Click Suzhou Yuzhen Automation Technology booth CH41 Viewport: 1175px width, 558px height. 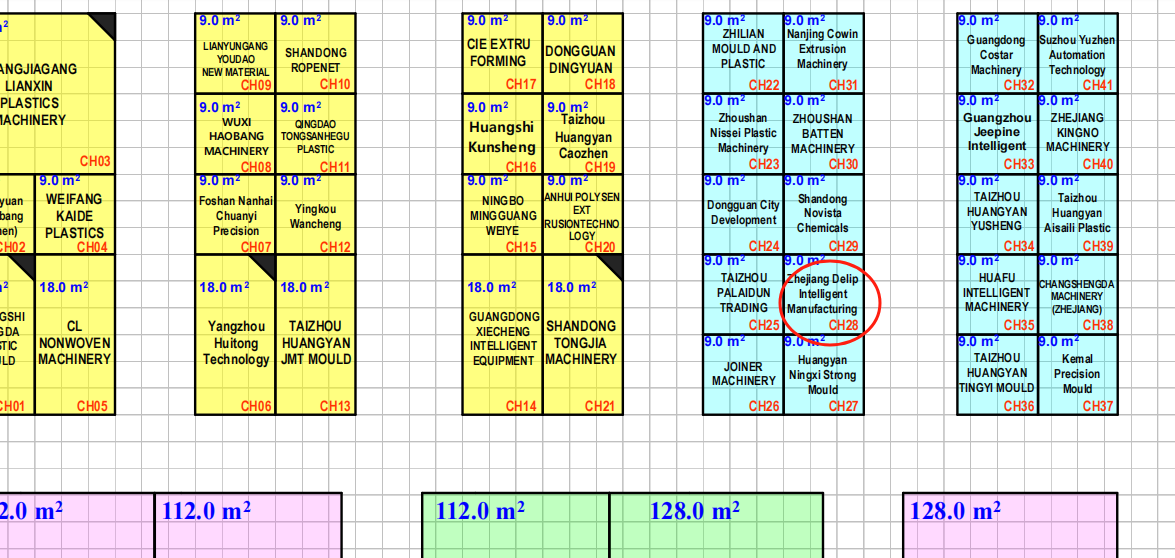pos(1077,53)
